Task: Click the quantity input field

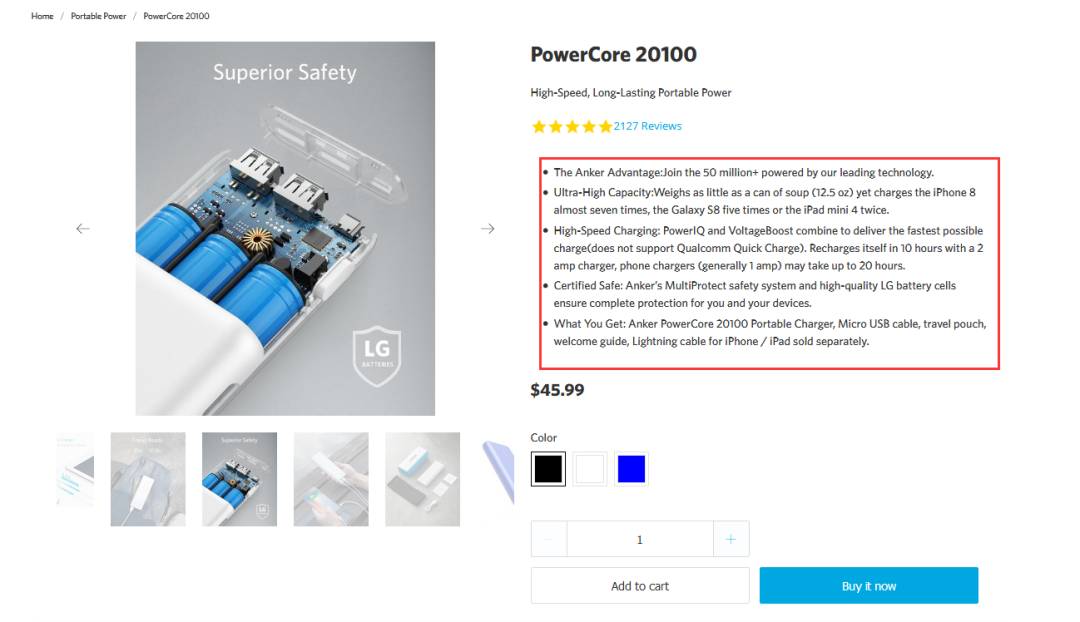Action: tap(640, 540)
